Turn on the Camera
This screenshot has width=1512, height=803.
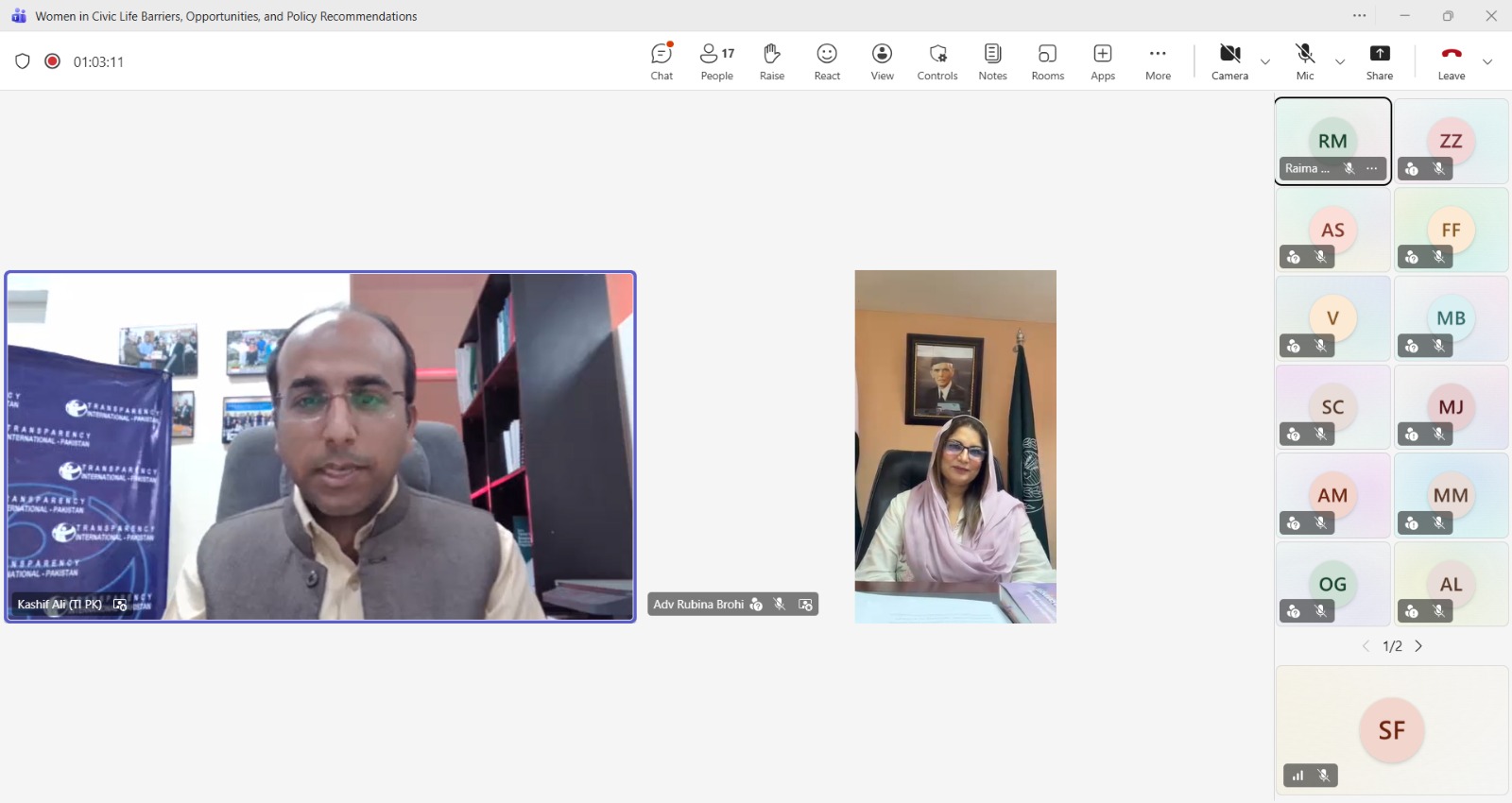coord(1229,61)
